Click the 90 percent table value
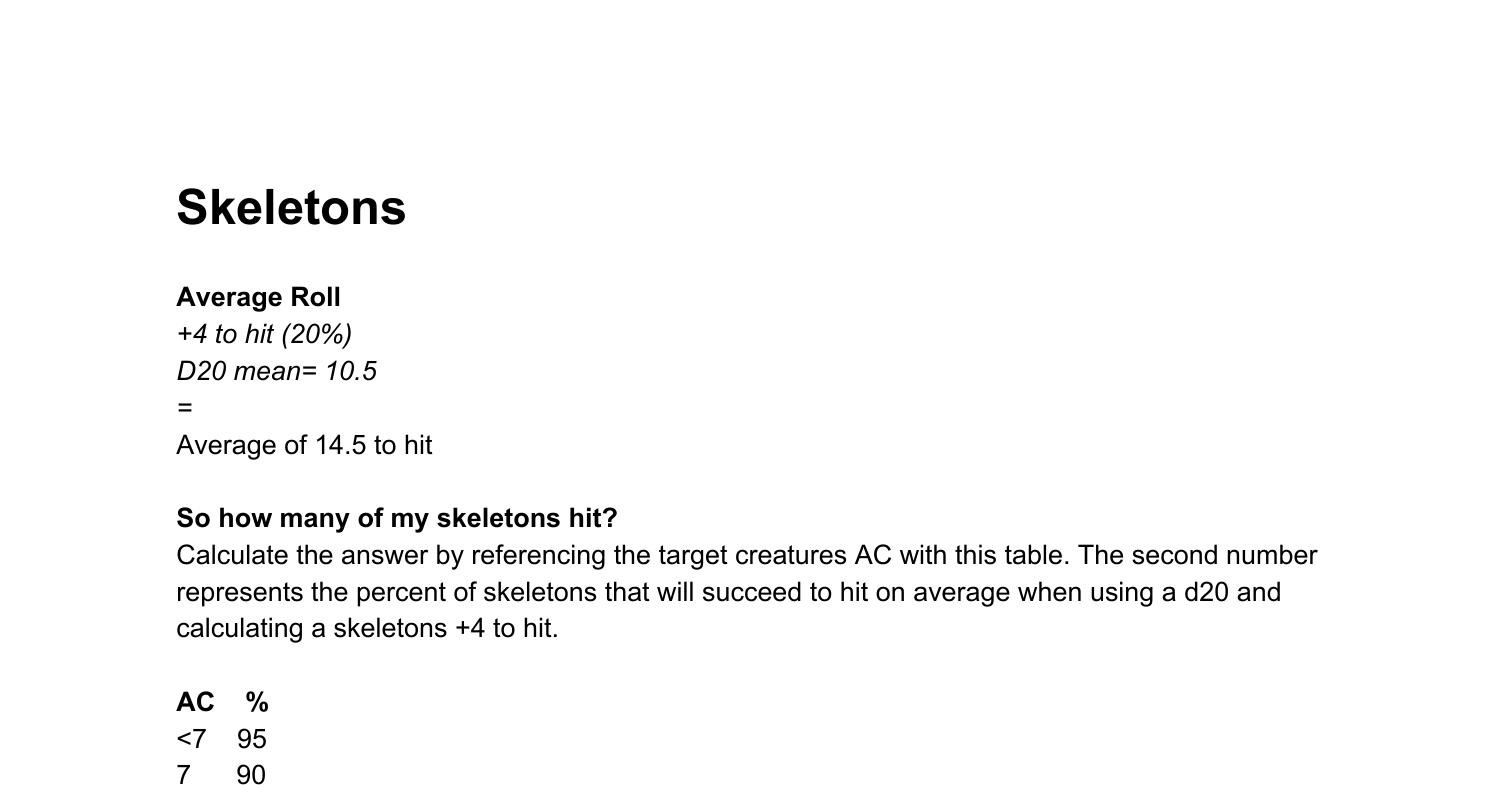 tap(251, 775)
